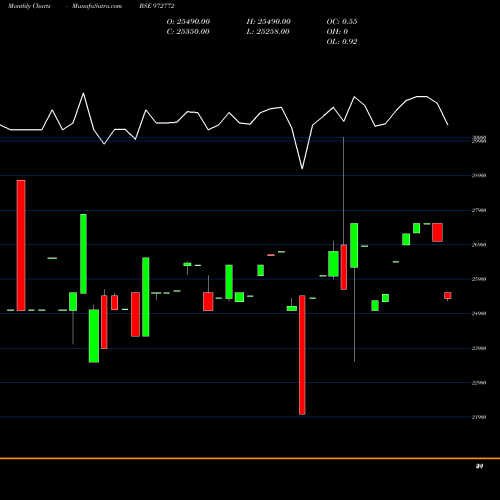
Task: Select the OC: 0.55 value
Action: pyautogui.click(x=342, y=21)
